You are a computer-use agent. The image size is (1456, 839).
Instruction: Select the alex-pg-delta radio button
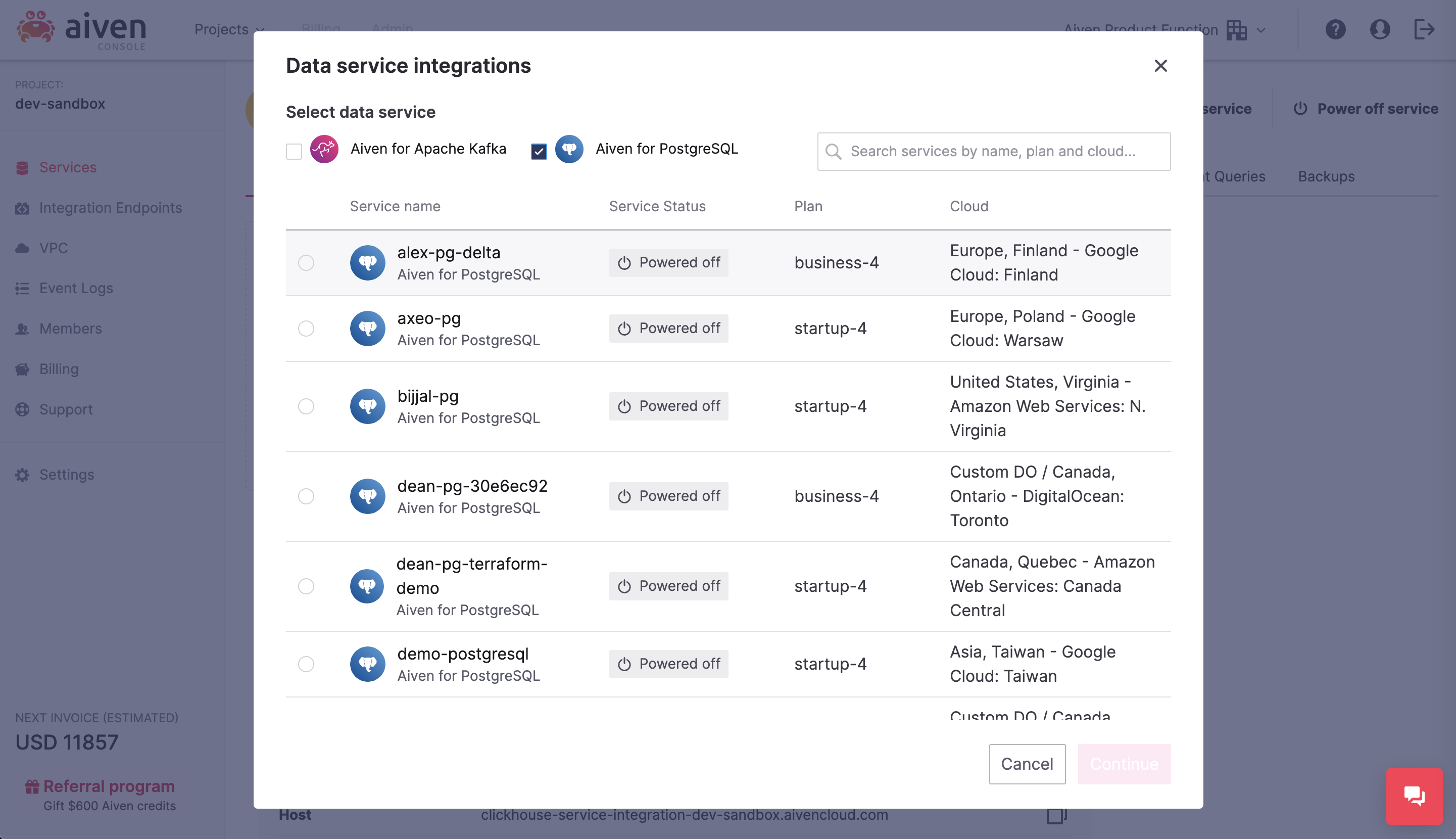306,263
